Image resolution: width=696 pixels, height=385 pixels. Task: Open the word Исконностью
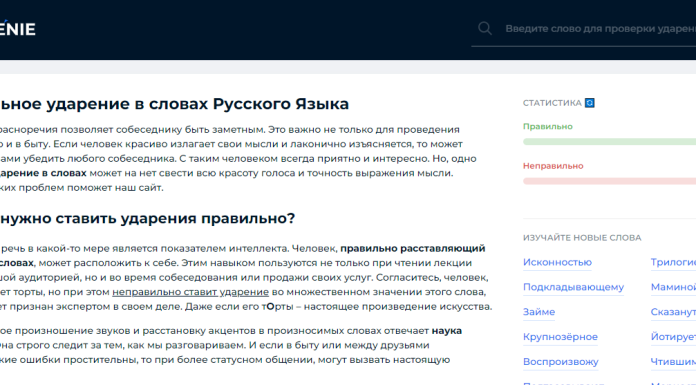(557, 262)
